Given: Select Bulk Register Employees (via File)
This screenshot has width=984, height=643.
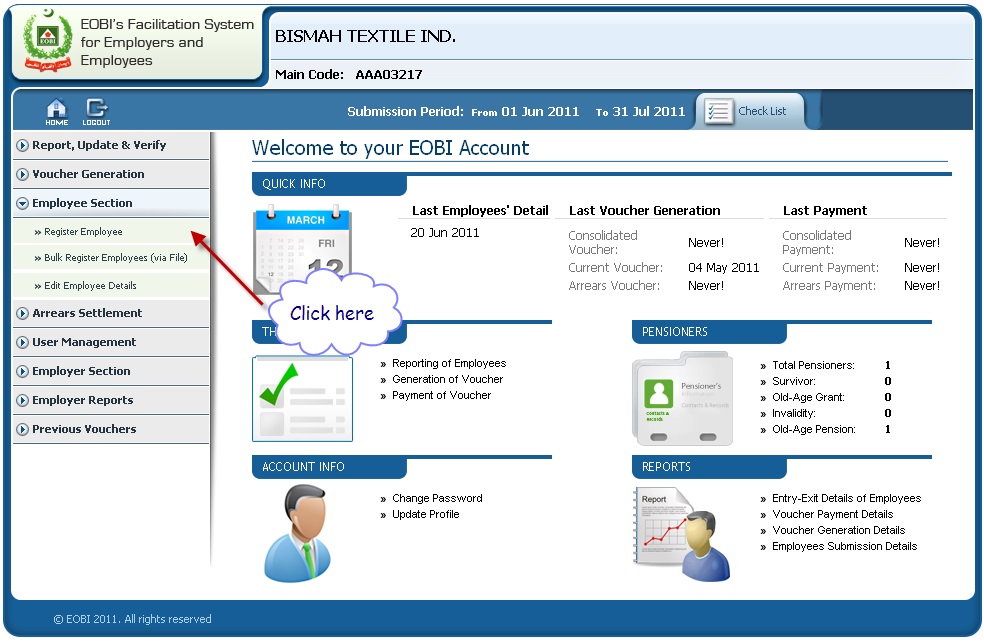Looking at the screenshot, I should 115,257.
